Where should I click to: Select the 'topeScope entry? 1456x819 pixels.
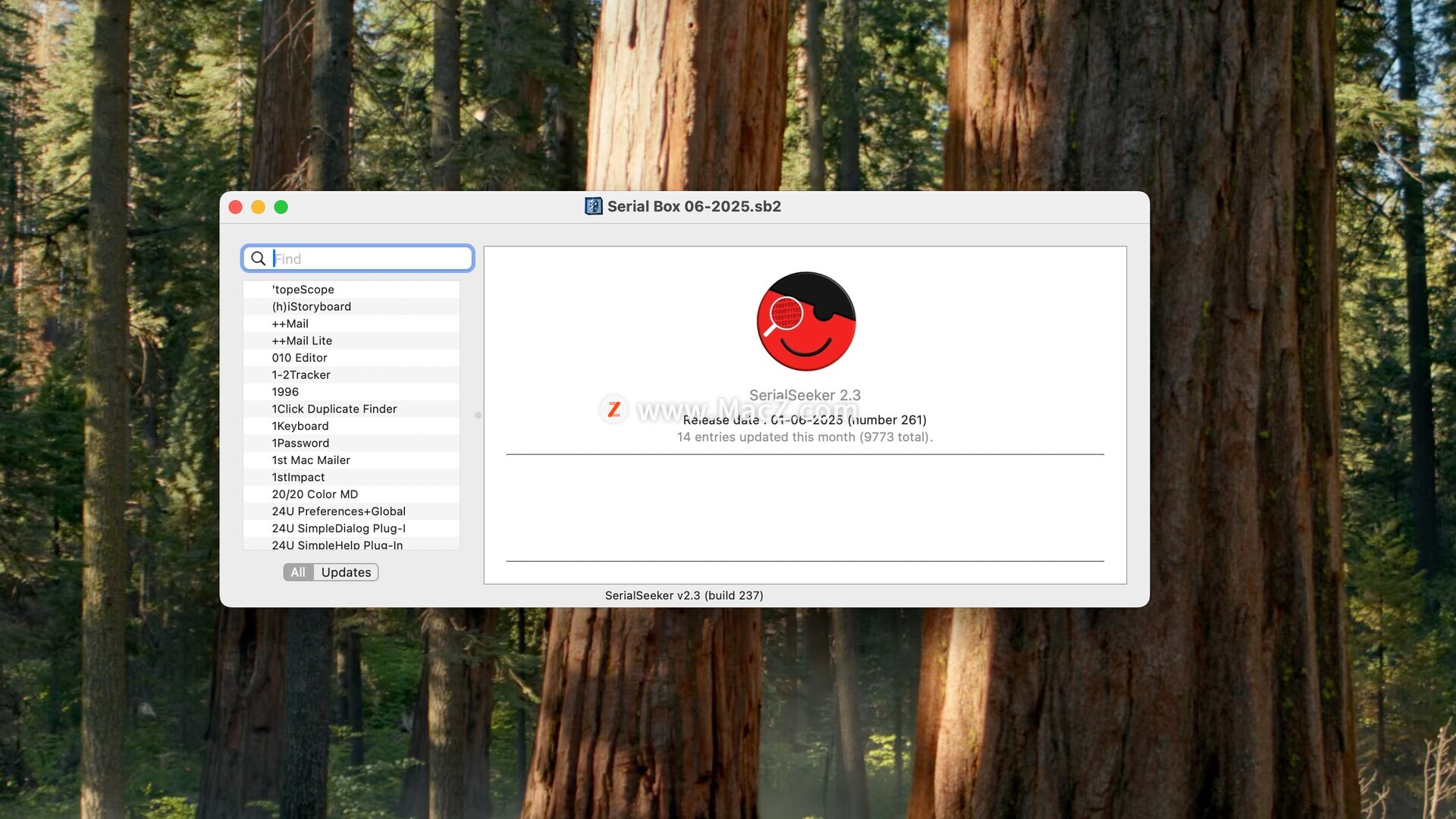pyautogui.click(x=351, y=290)
